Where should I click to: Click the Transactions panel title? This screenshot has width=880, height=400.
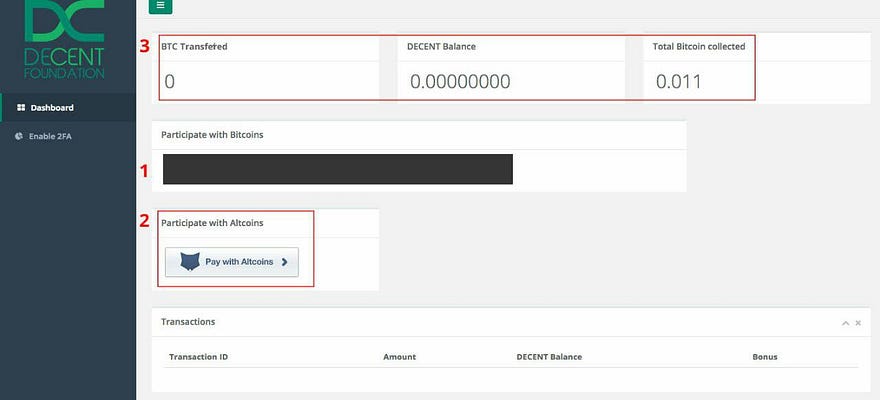188,322
